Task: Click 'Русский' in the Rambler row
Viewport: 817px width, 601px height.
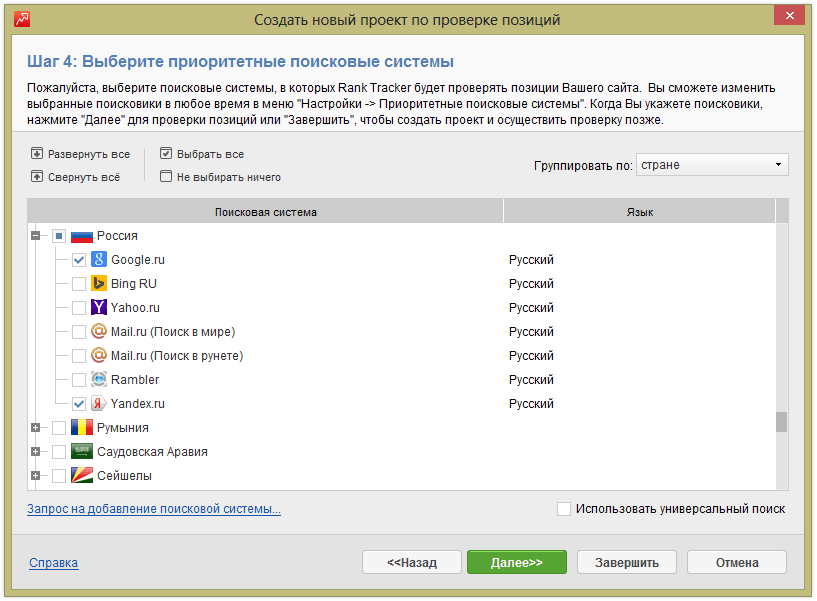Action: click(531, 379)
